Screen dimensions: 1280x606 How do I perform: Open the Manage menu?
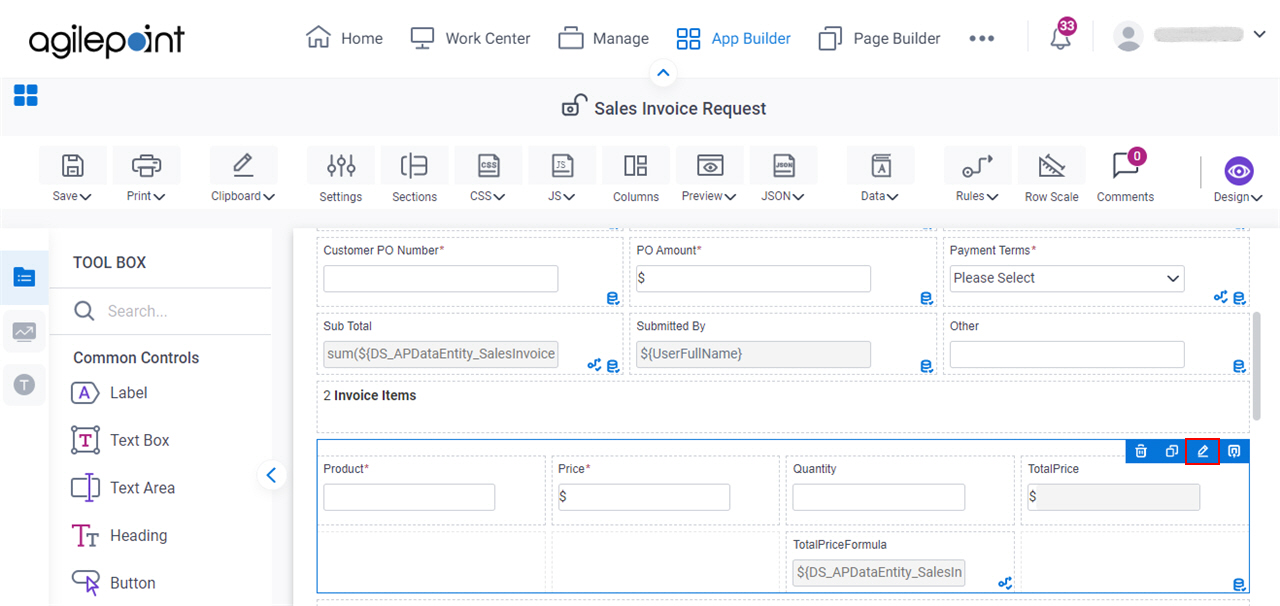604,38
